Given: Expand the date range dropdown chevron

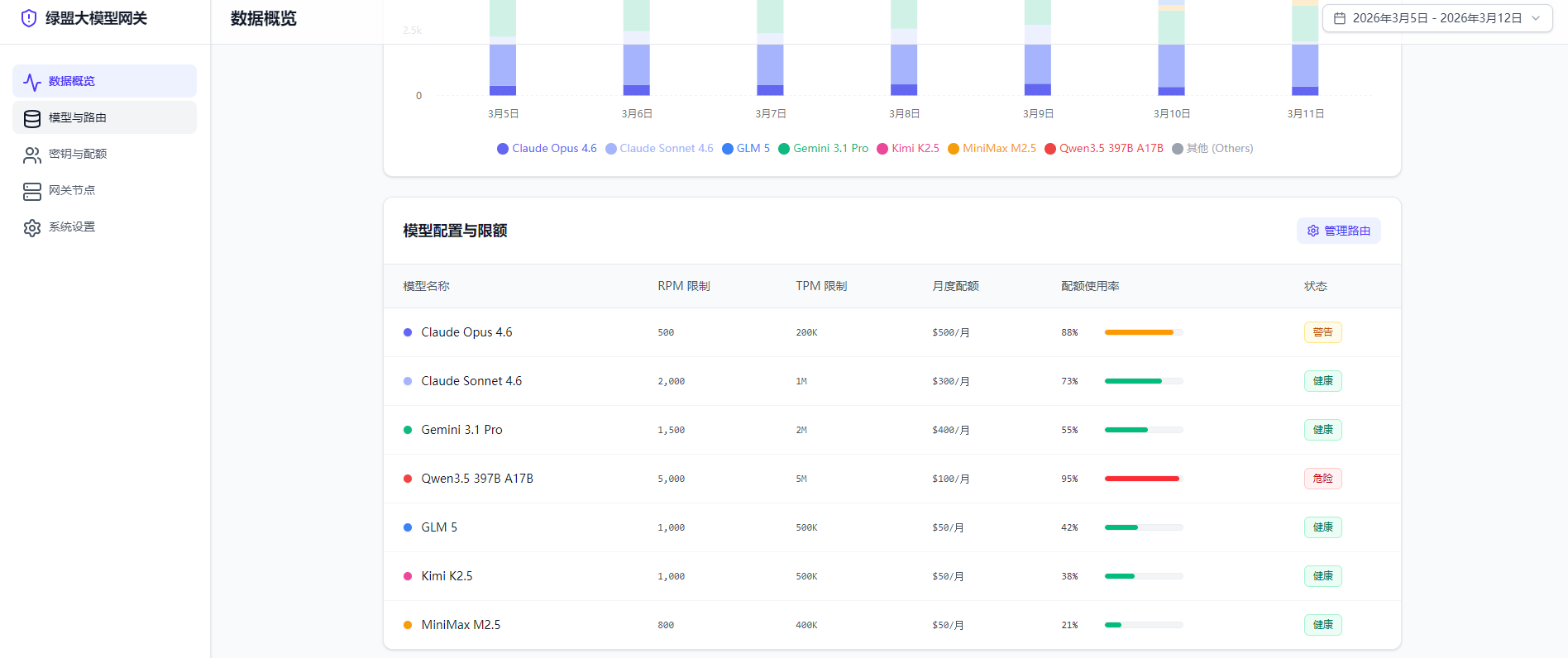Looking at the screenshot, I should pos(1536,18).
